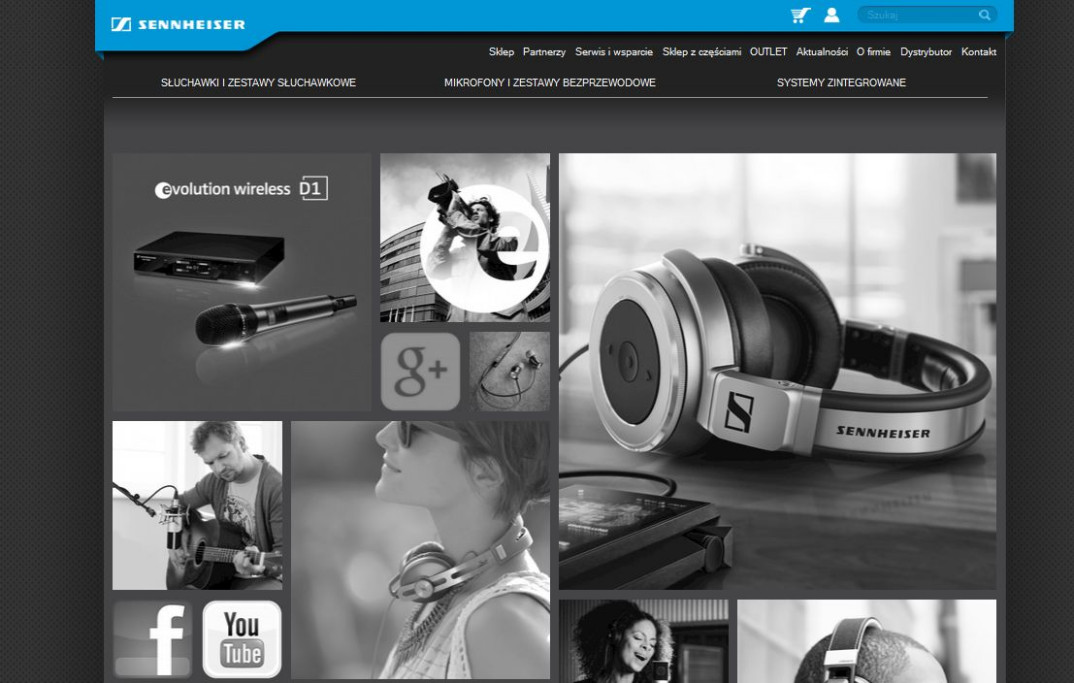Switch to MIKROFONY I ZESTAWY BEZPRZEWODOWE tab
1074x683 pixels.
[x=549, y=82]
